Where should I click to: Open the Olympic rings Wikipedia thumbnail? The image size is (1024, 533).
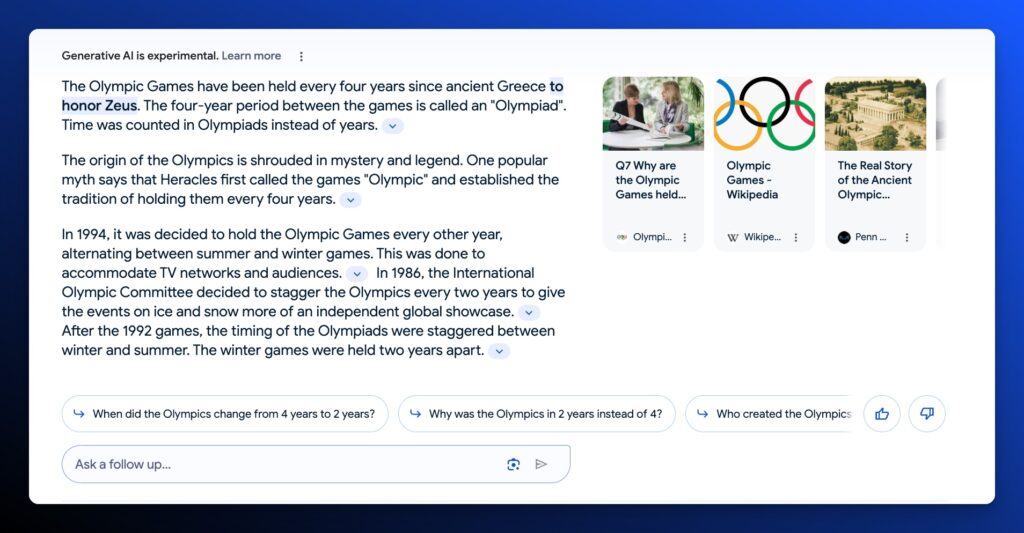click(764, 114)
